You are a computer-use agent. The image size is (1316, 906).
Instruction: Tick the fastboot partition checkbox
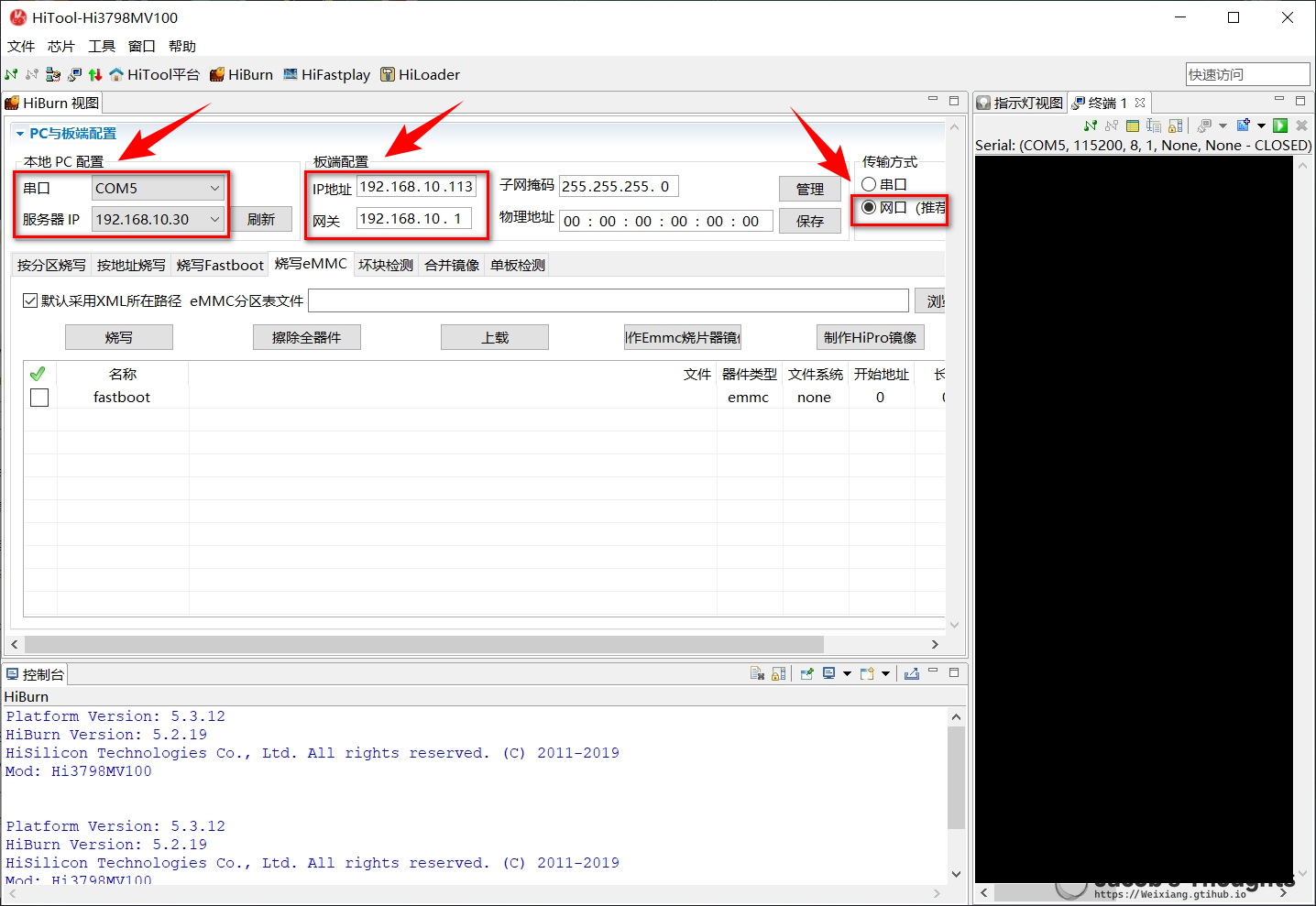click(x=39, y=398)
